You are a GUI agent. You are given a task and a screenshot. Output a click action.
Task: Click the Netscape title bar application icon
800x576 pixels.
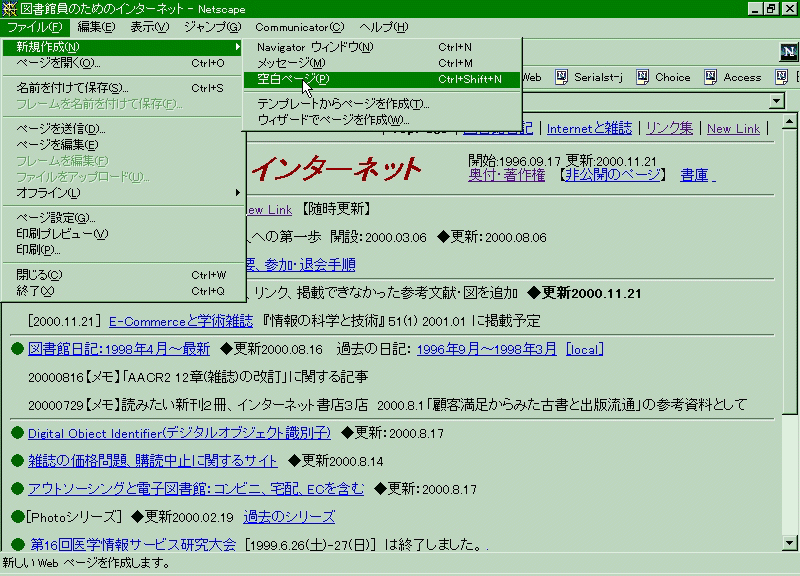9,9
